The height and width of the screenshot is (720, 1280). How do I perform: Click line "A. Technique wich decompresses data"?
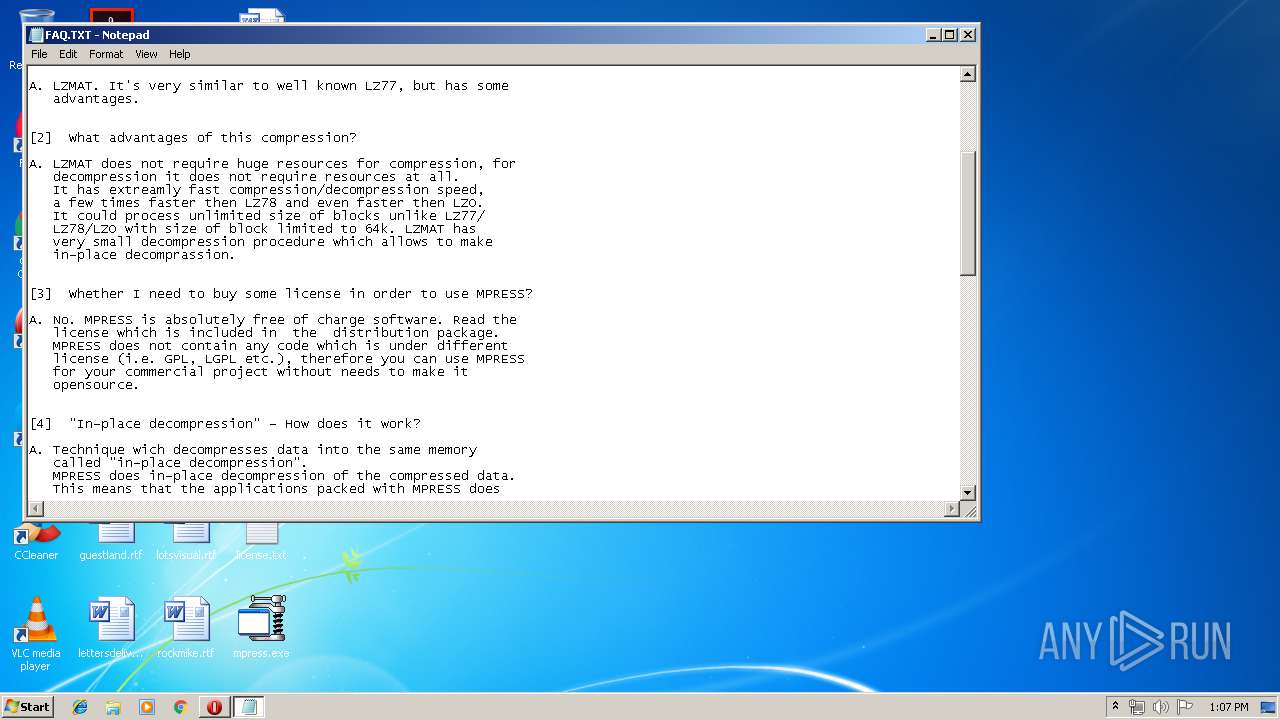point(253,450)
